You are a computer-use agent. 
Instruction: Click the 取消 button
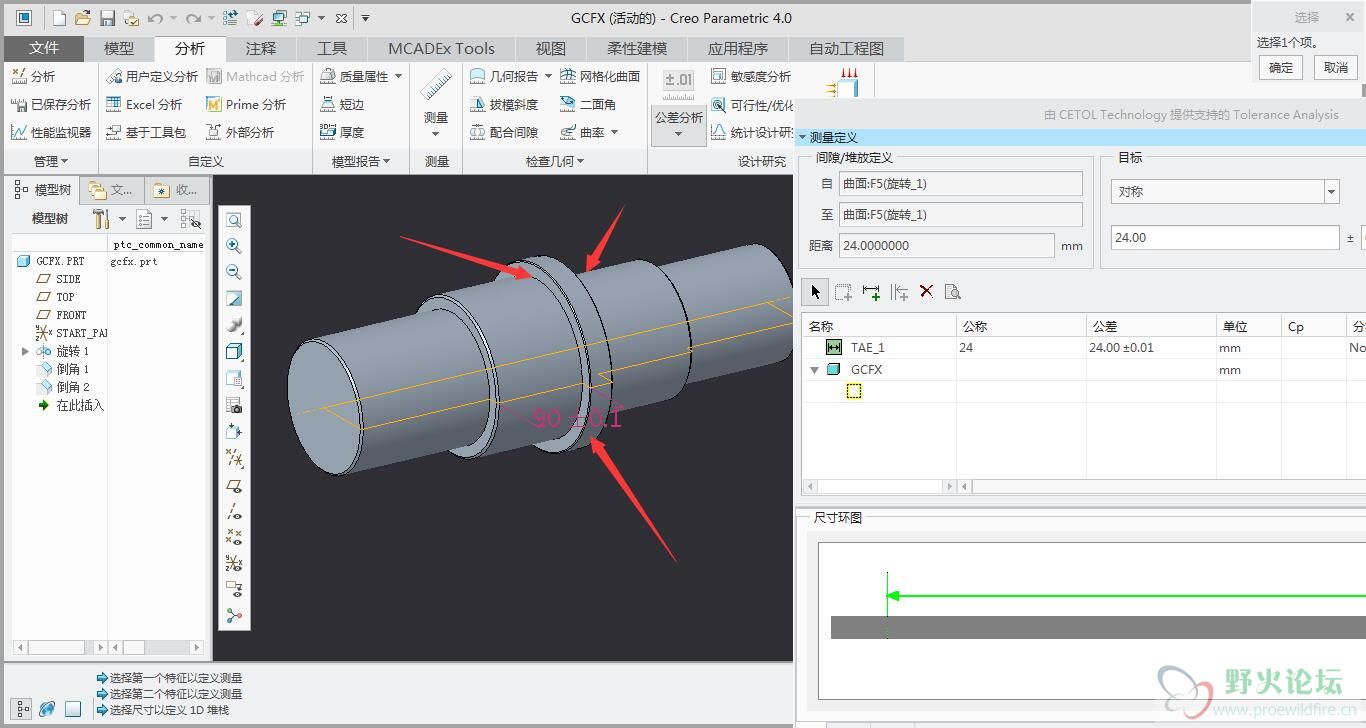pos(1336,68)
